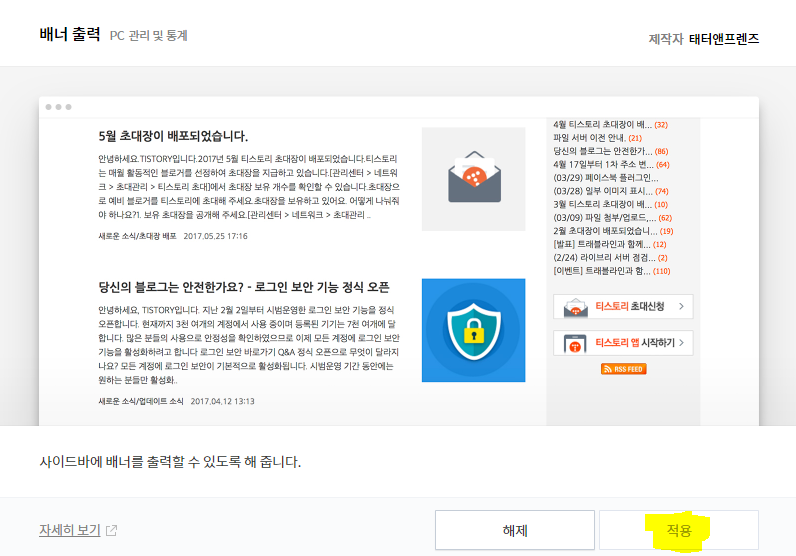Click the date 2017.05.25 17:16

pos(215,236)
